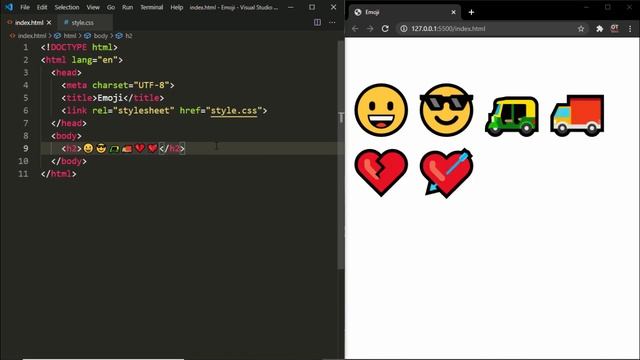Minimize the VS Code window
Viewport: 640px width, 360px height.
tap(291, 7)
